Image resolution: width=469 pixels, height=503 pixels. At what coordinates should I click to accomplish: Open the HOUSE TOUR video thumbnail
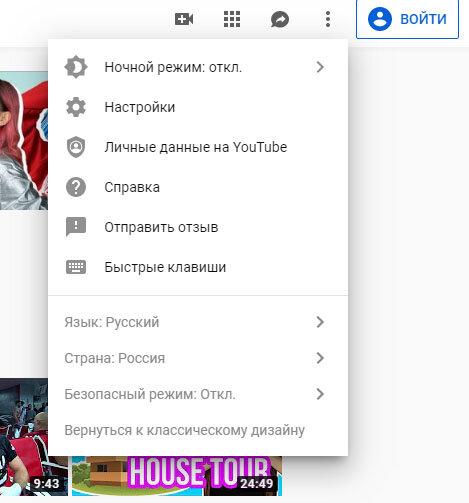tap(177, 476)
